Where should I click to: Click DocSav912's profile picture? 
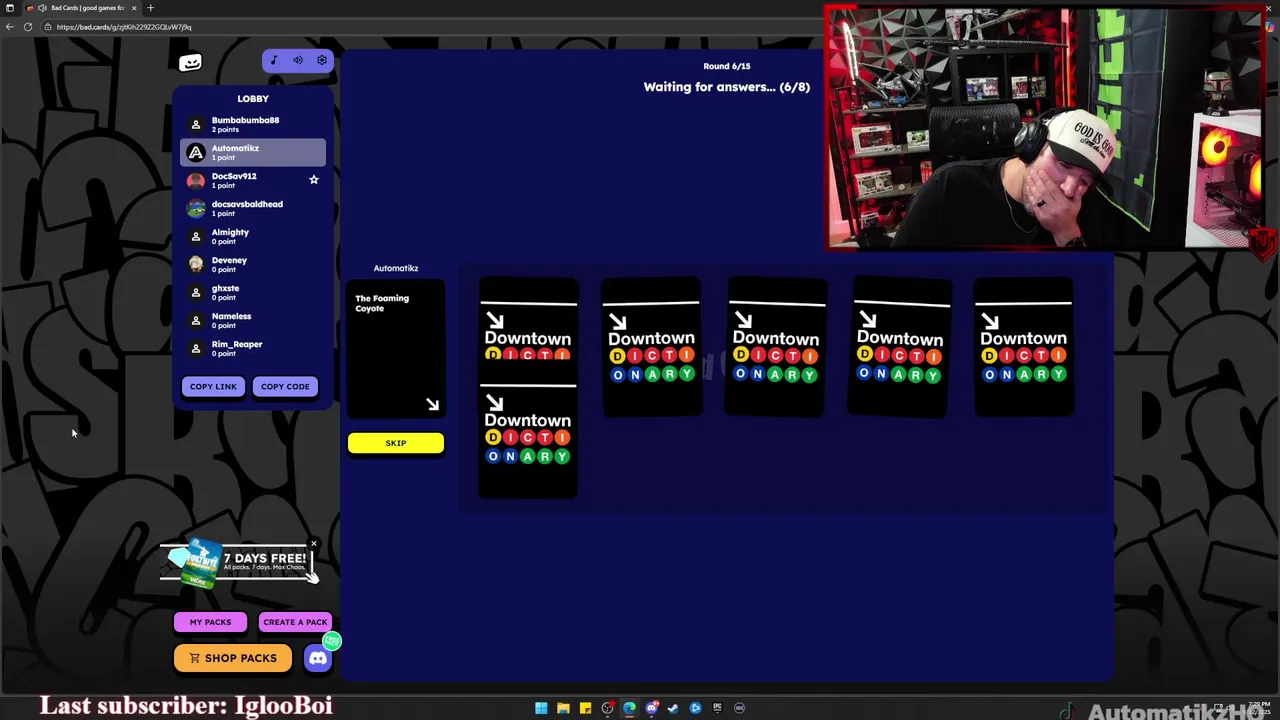[196, 180]
